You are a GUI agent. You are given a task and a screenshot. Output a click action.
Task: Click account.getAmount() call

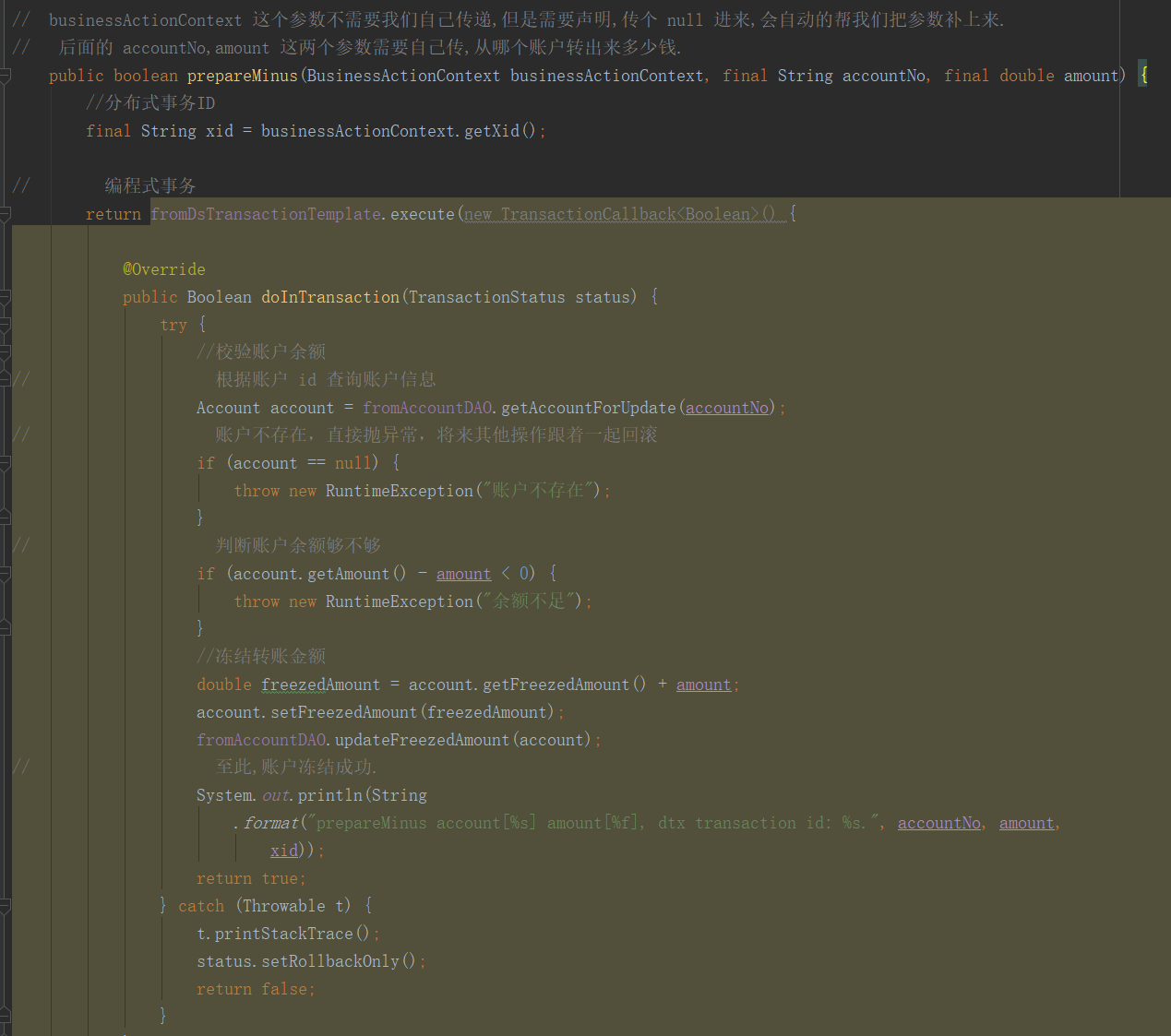coord(319,574)
